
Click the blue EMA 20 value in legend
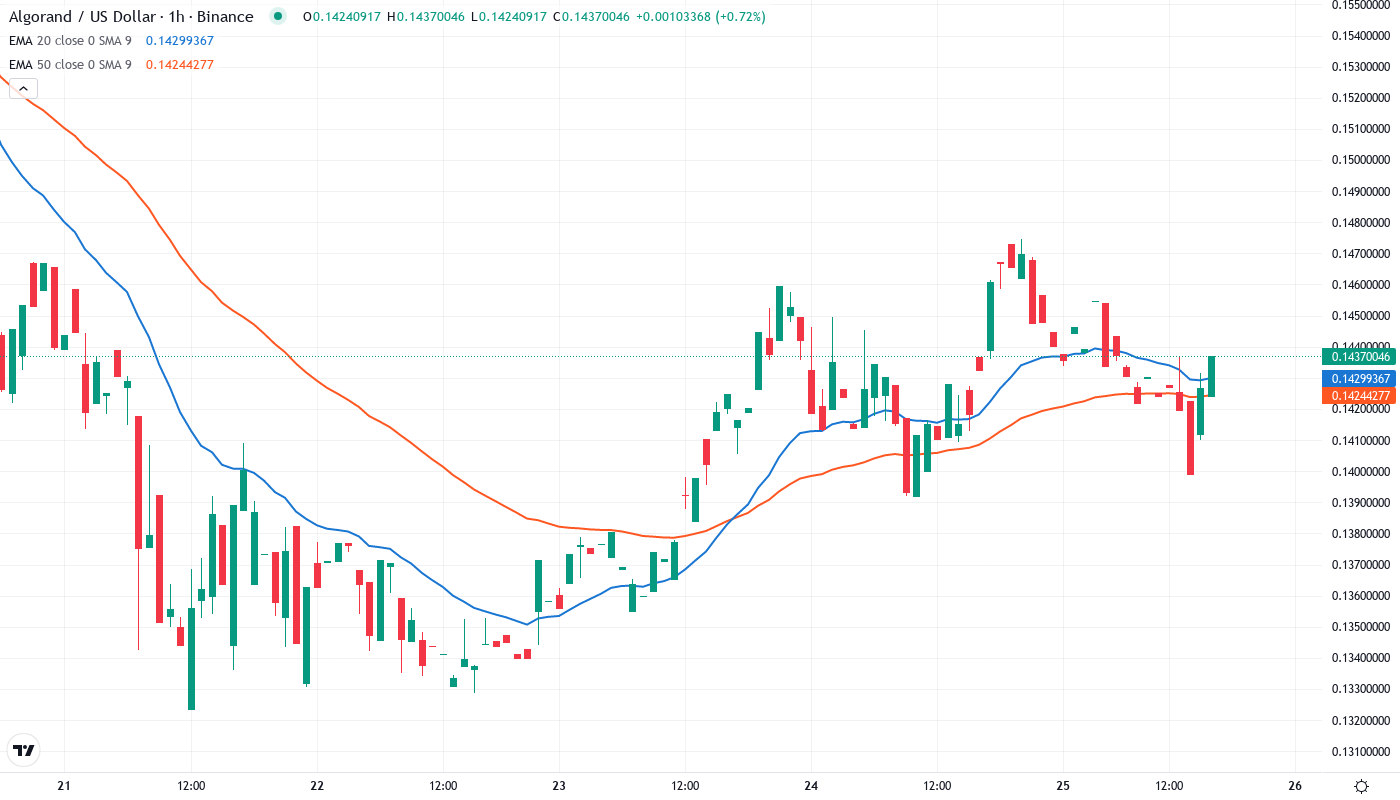180,41
